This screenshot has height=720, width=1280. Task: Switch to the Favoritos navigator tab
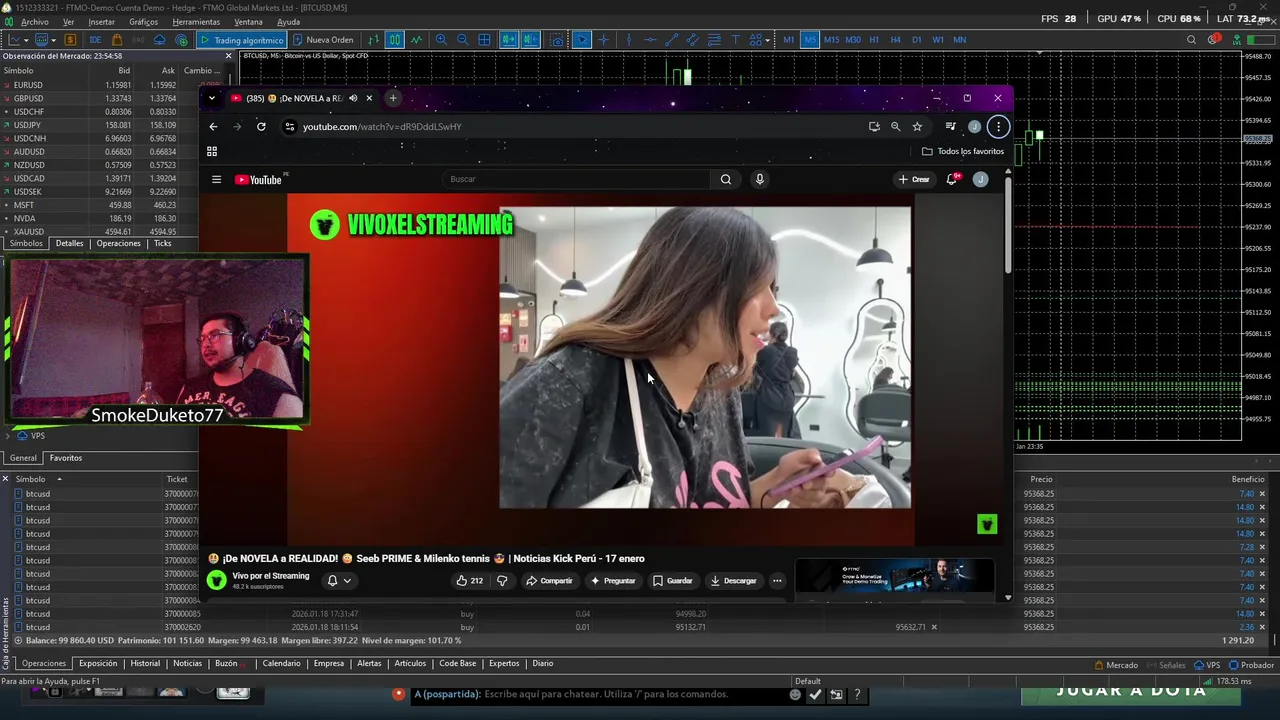tap(65, 458)
